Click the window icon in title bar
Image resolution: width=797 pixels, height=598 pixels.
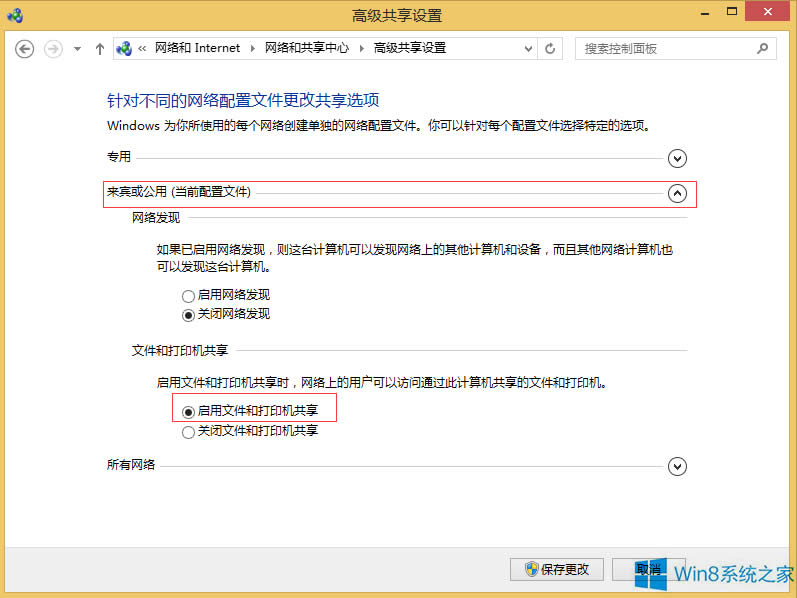14,15
